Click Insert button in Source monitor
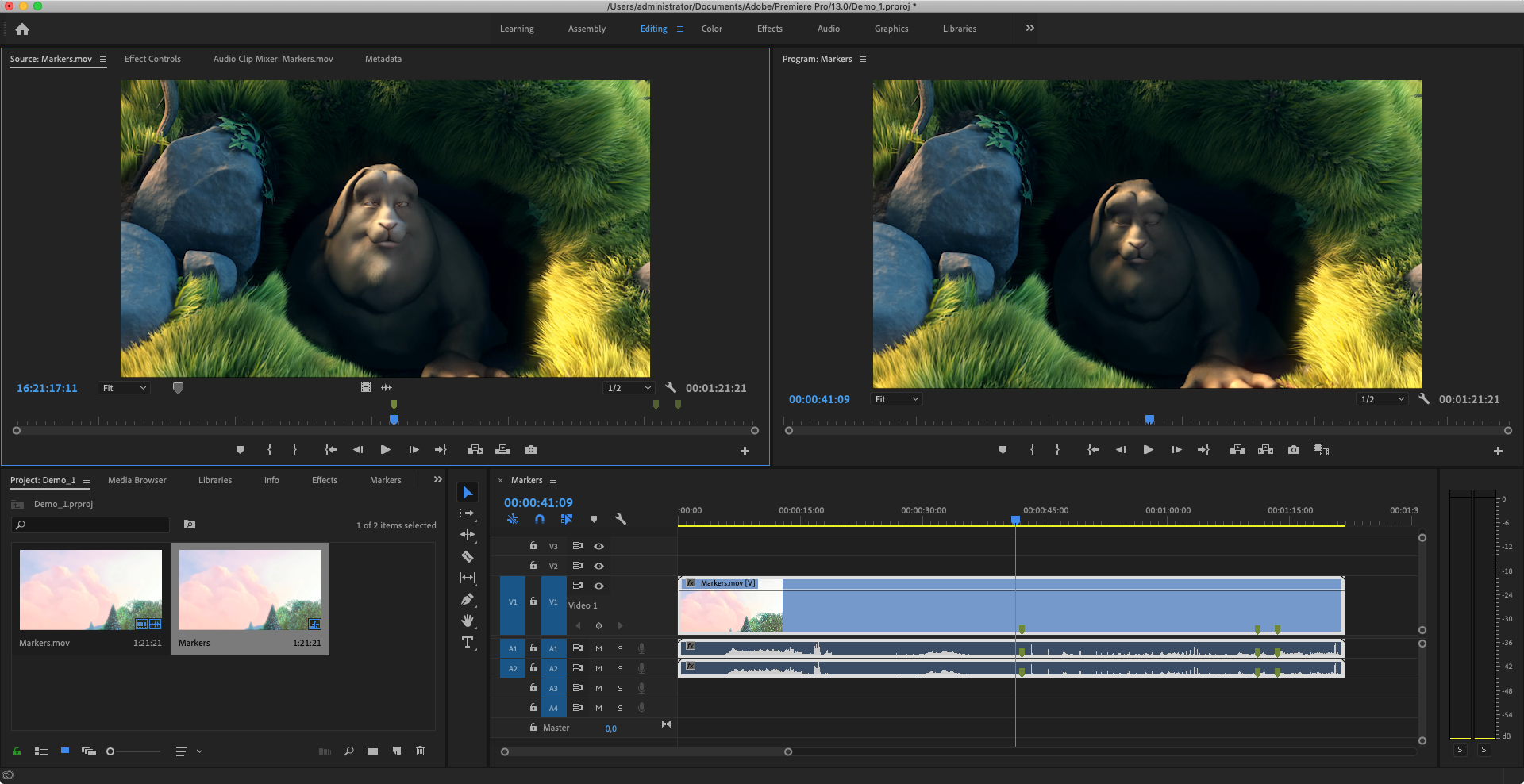Image resolution: width=1524 pixels, height=784 pixels. coord(475,450)
